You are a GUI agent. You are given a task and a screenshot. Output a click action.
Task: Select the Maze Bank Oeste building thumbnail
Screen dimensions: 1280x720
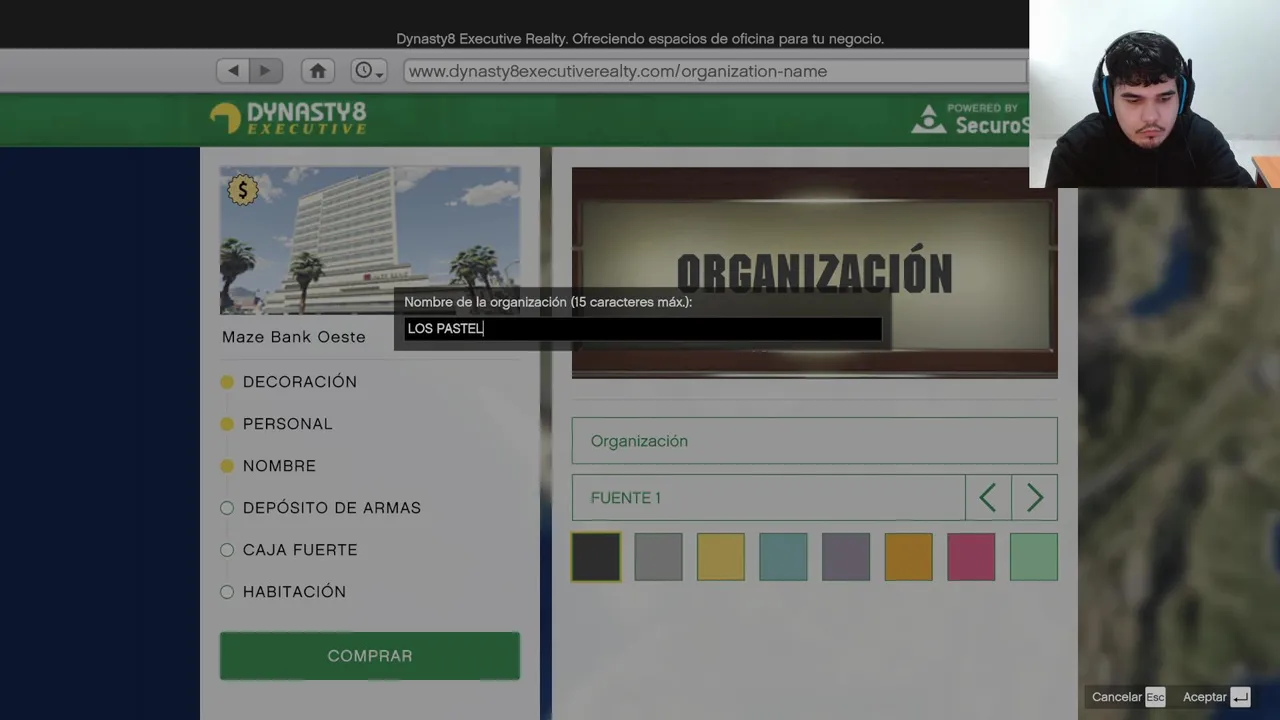[370, 240]
